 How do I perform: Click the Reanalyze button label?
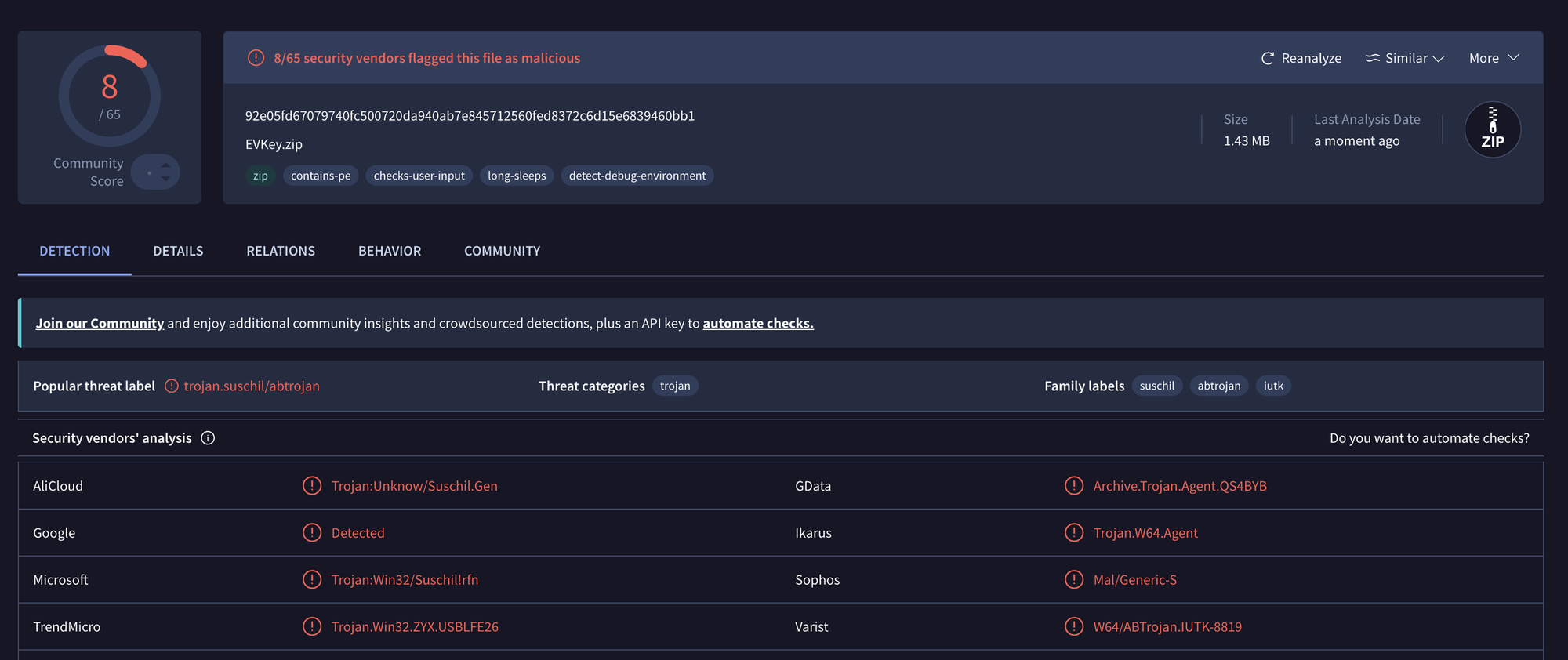coord(1312,58)
